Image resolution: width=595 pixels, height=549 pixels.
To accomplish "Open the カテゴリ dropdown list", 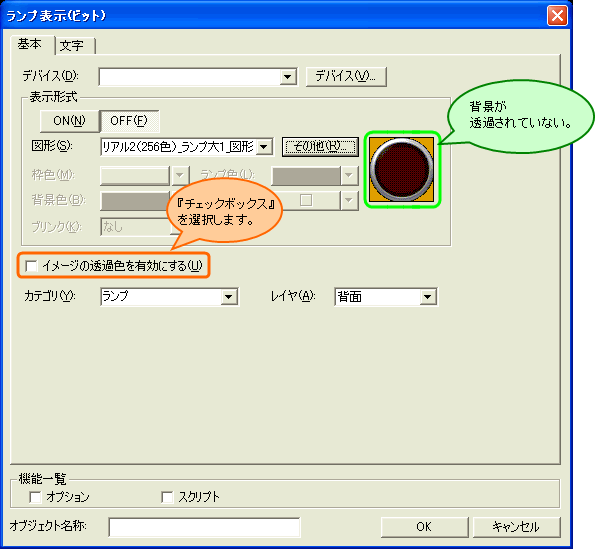I will coord(229,296).
